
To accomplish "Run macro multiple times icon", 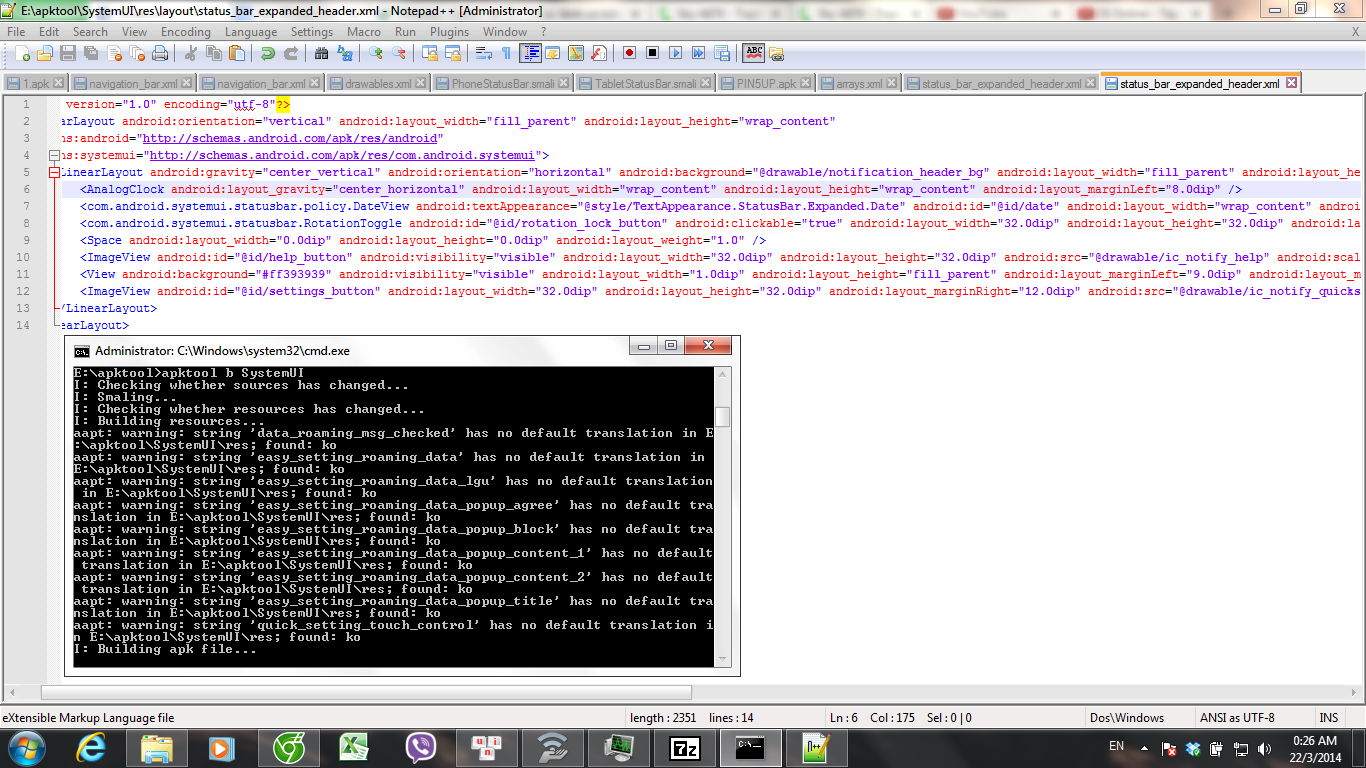I will [x=698, y=53].
